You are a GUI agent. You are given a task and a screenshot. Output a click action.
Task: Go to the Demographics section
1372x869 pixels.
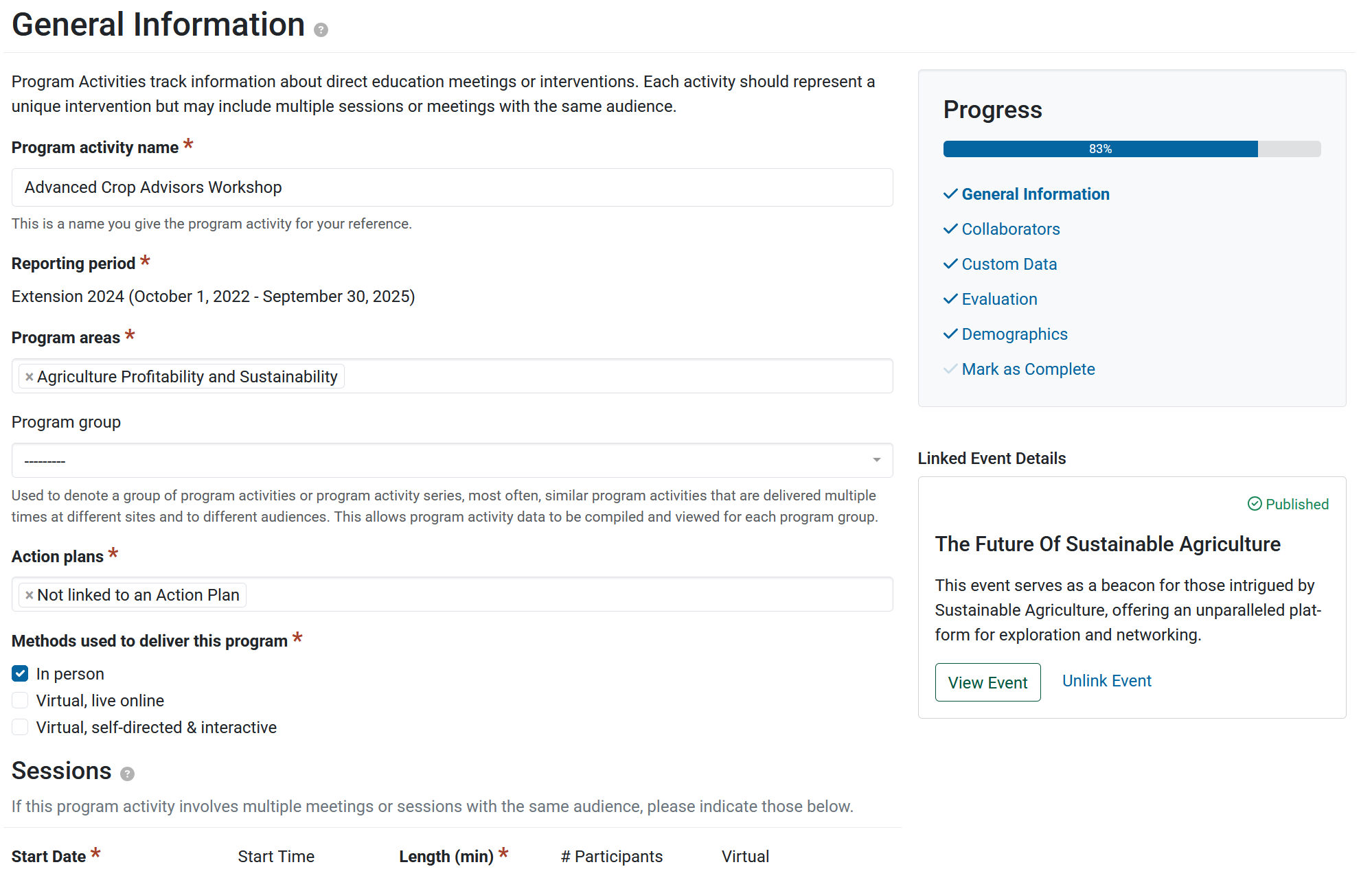pos(1014,334)
